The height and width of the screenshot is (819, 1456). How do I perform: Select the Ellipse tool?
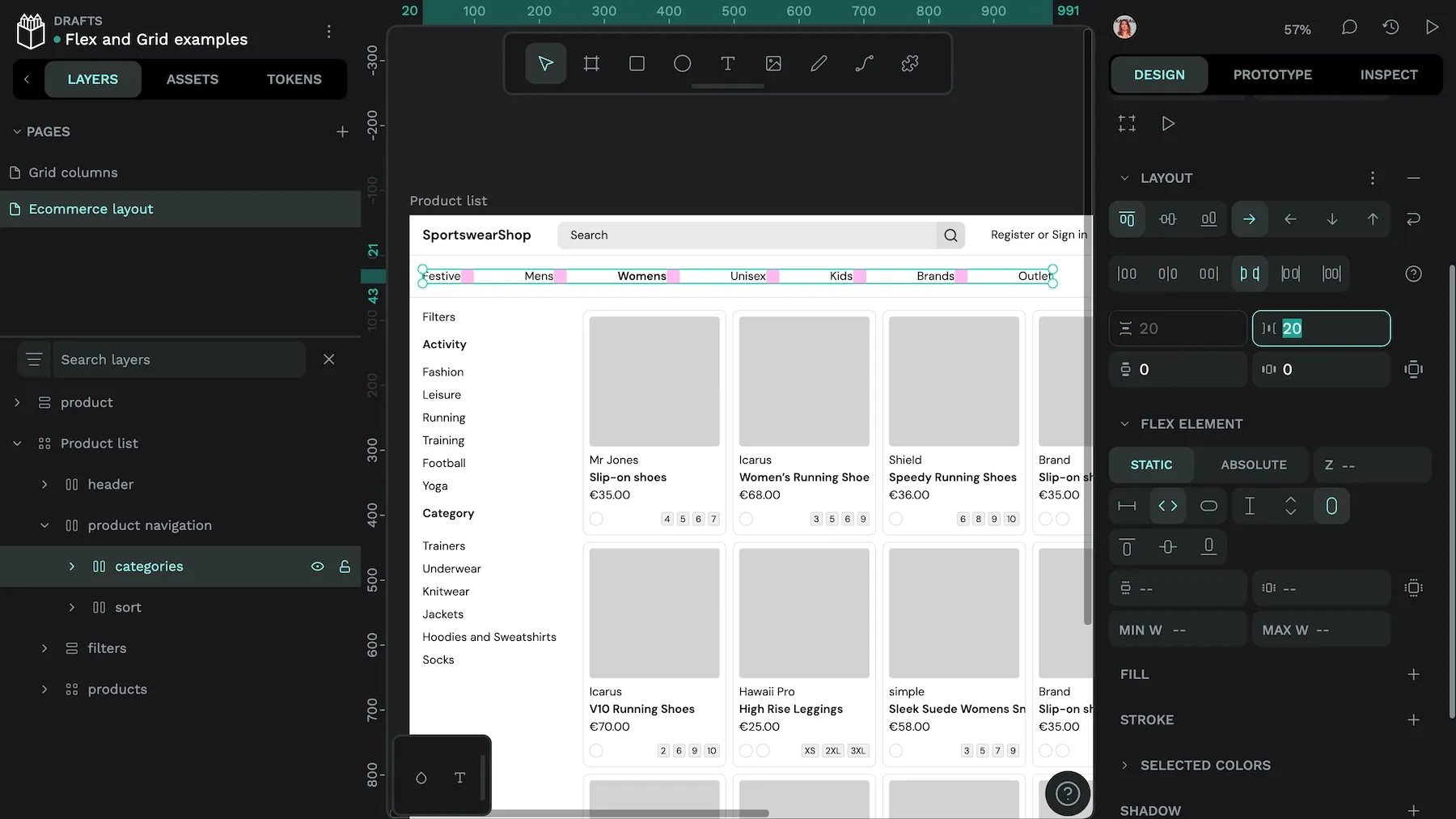click(x=682, y=63)
